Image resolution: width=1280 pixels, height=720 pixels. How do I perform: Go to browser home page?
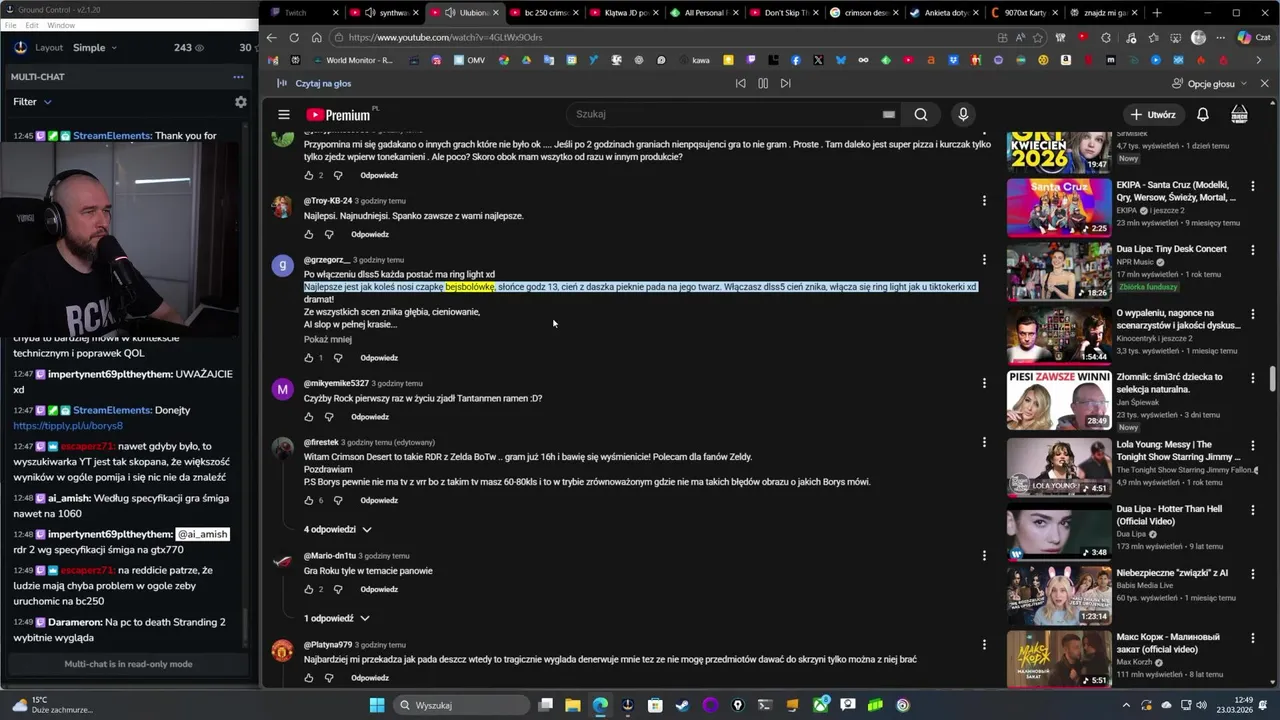[316, 37]
